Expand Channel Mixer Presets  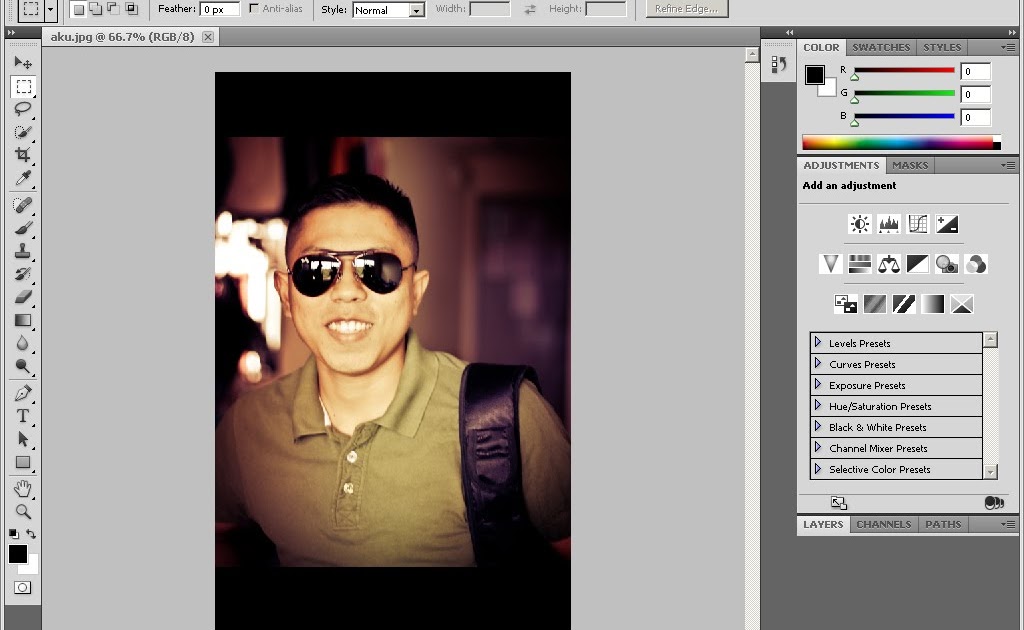point(818,448)
